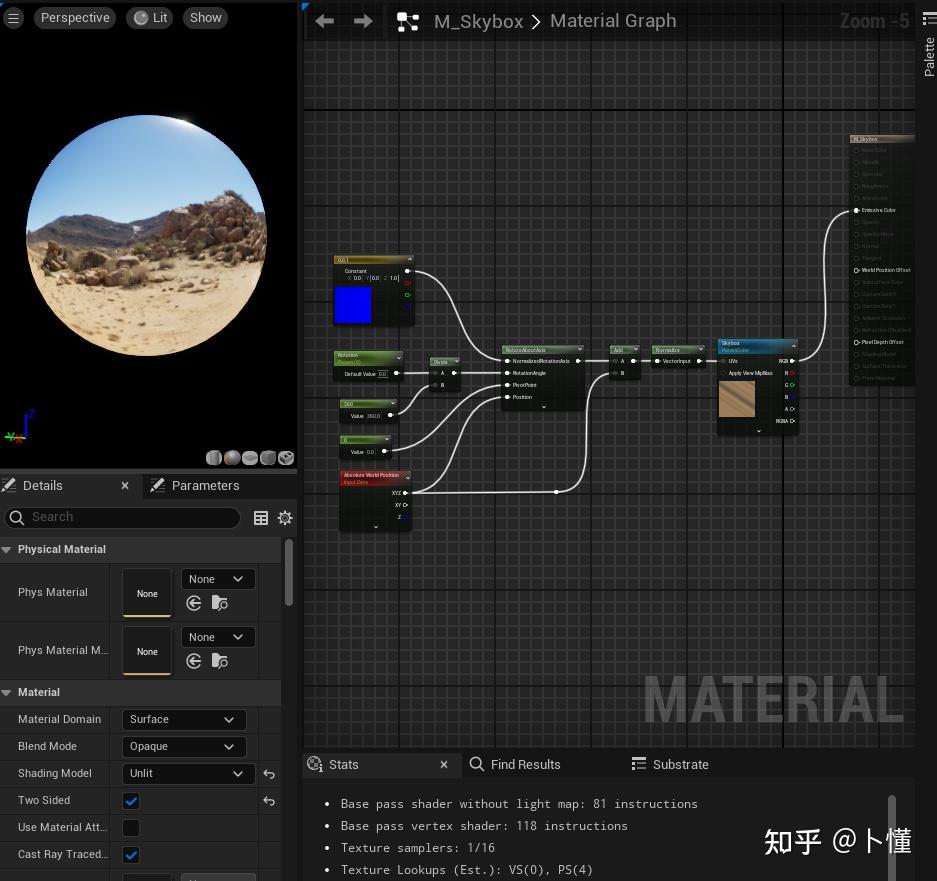Image resolution: width=937 pixels, height=881 pixels.
Task: Open the hamburger menu in the viewport top-left
Action: (x=14, y=17)
